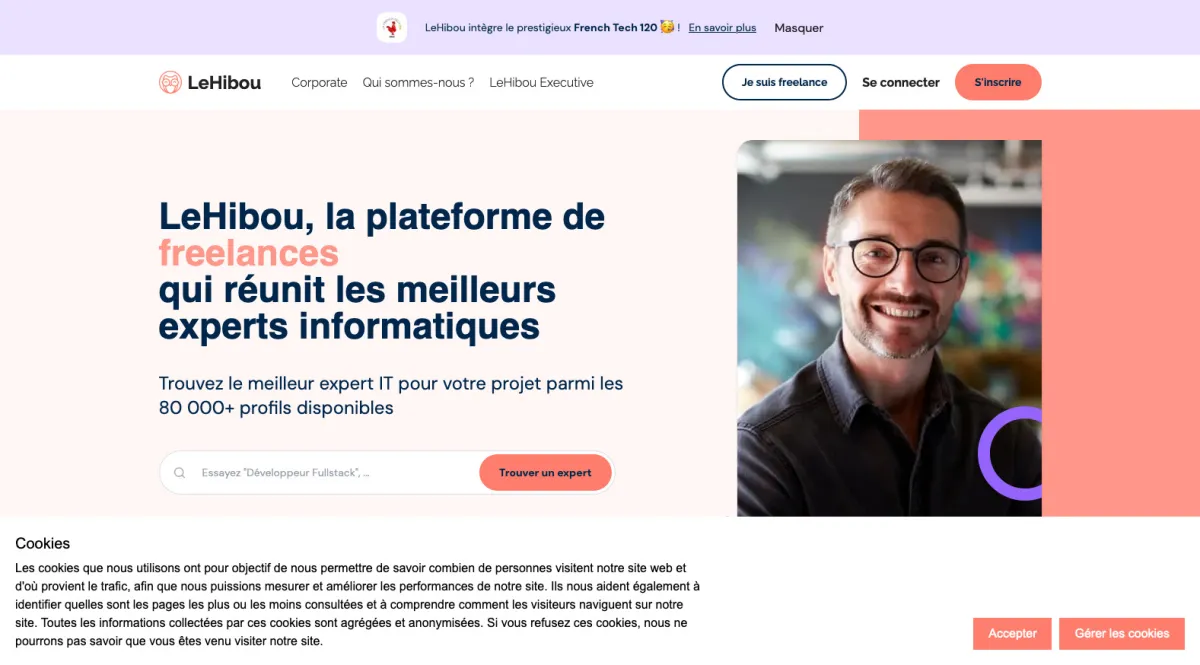Open Gérer les cookies settings
Viewport: 1200px width, 665px height.
click(1122, 634)
